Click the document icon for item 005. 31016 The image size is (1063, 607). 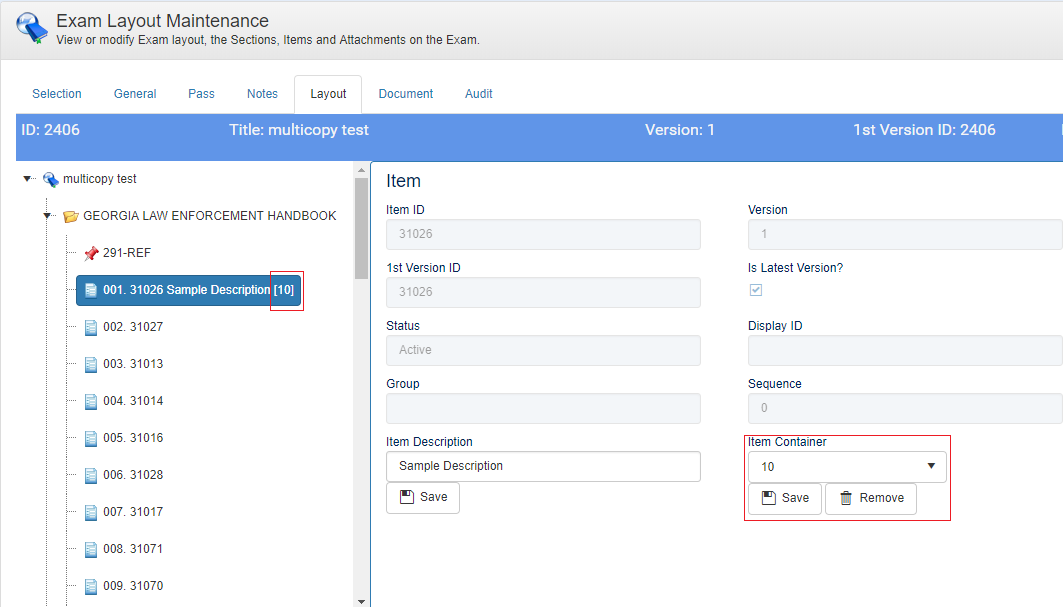91,438
